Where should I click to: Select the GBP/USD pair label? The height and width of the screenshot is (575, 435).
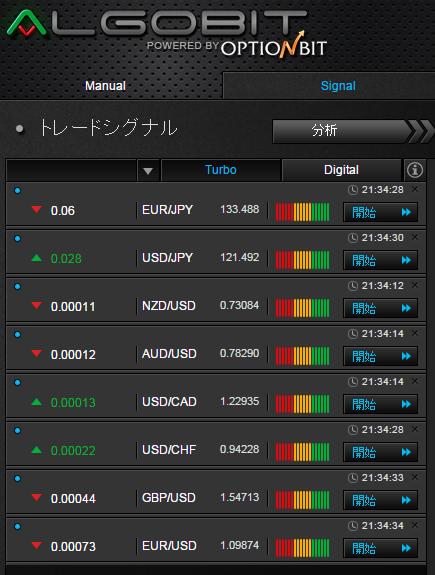tap(169, 498)
